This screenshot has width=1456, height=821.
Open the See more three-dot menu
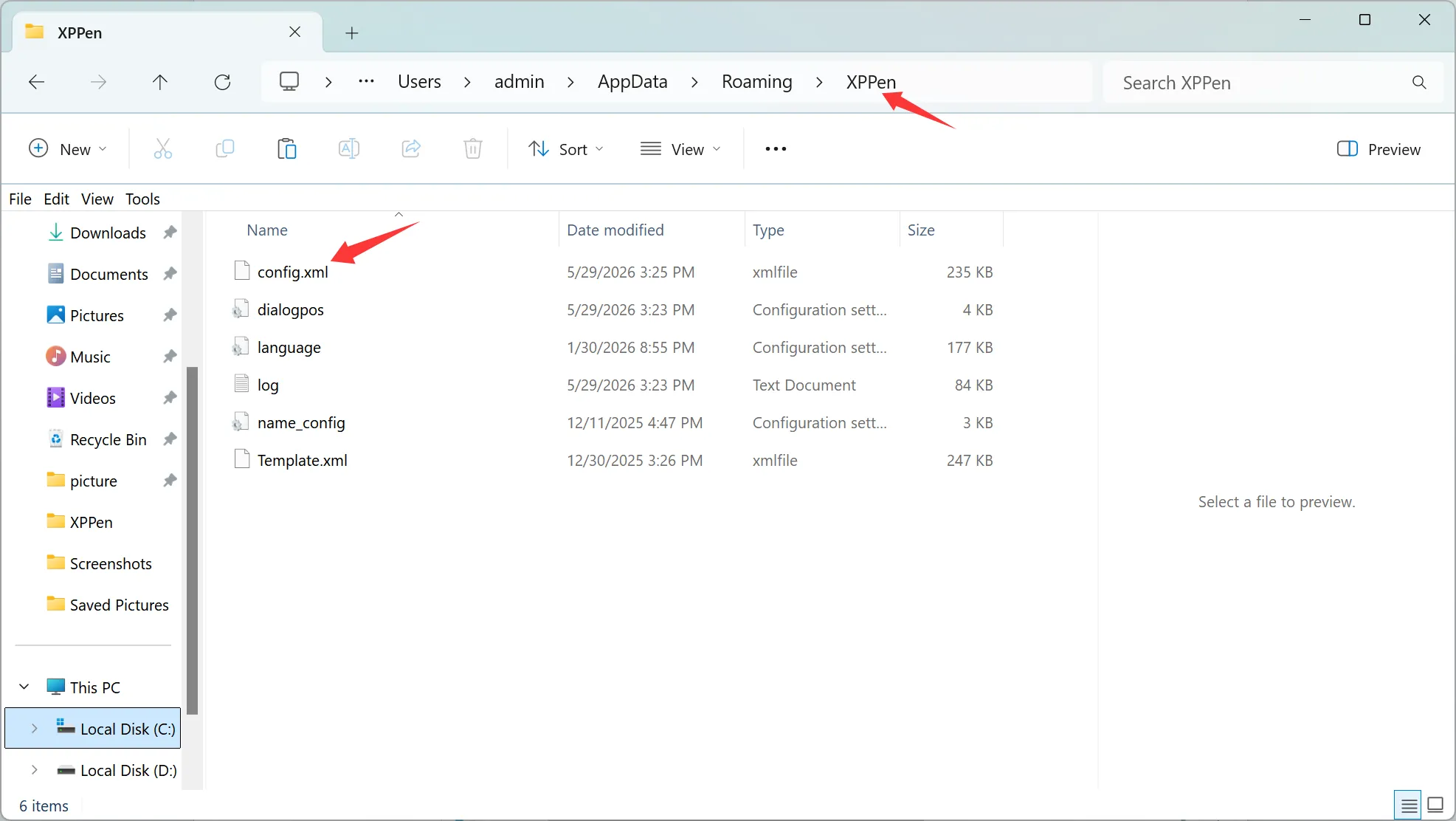point(776,149)
